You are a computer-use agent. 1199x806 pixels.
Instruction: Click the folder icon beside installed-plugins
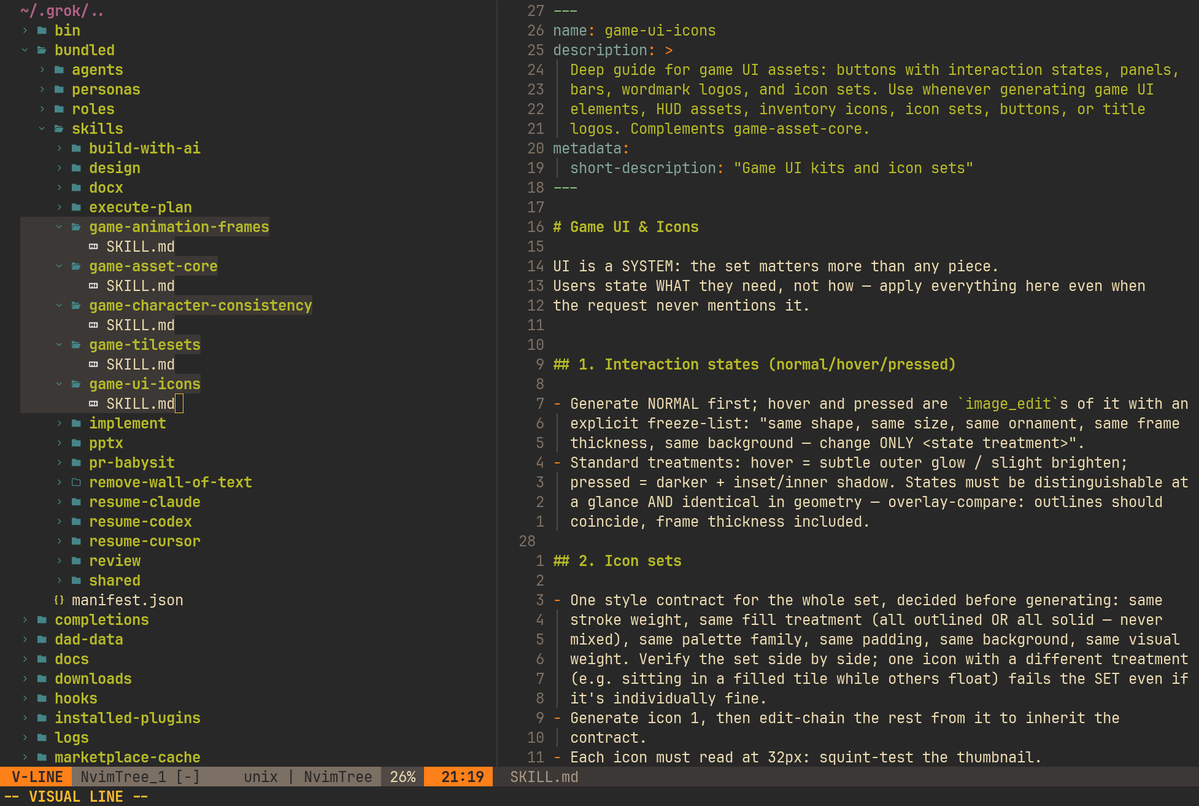42,718
